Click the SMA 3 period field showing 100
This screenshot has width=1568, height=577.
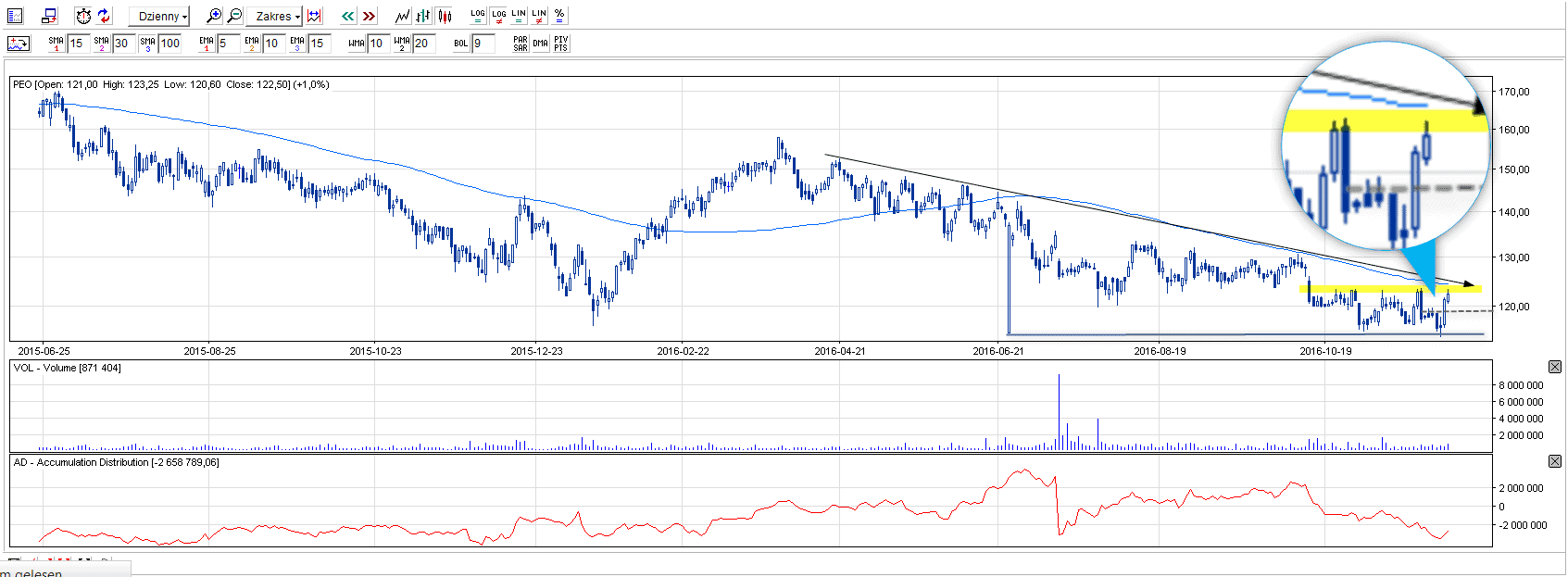point(170,44)
